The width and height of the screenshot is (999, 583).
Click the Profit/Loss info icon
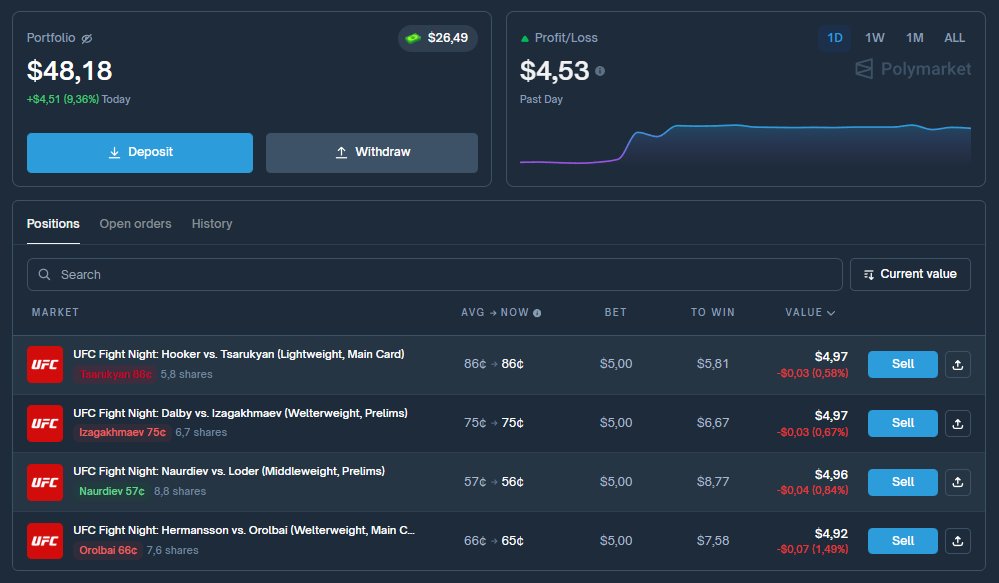coord(600,71)
